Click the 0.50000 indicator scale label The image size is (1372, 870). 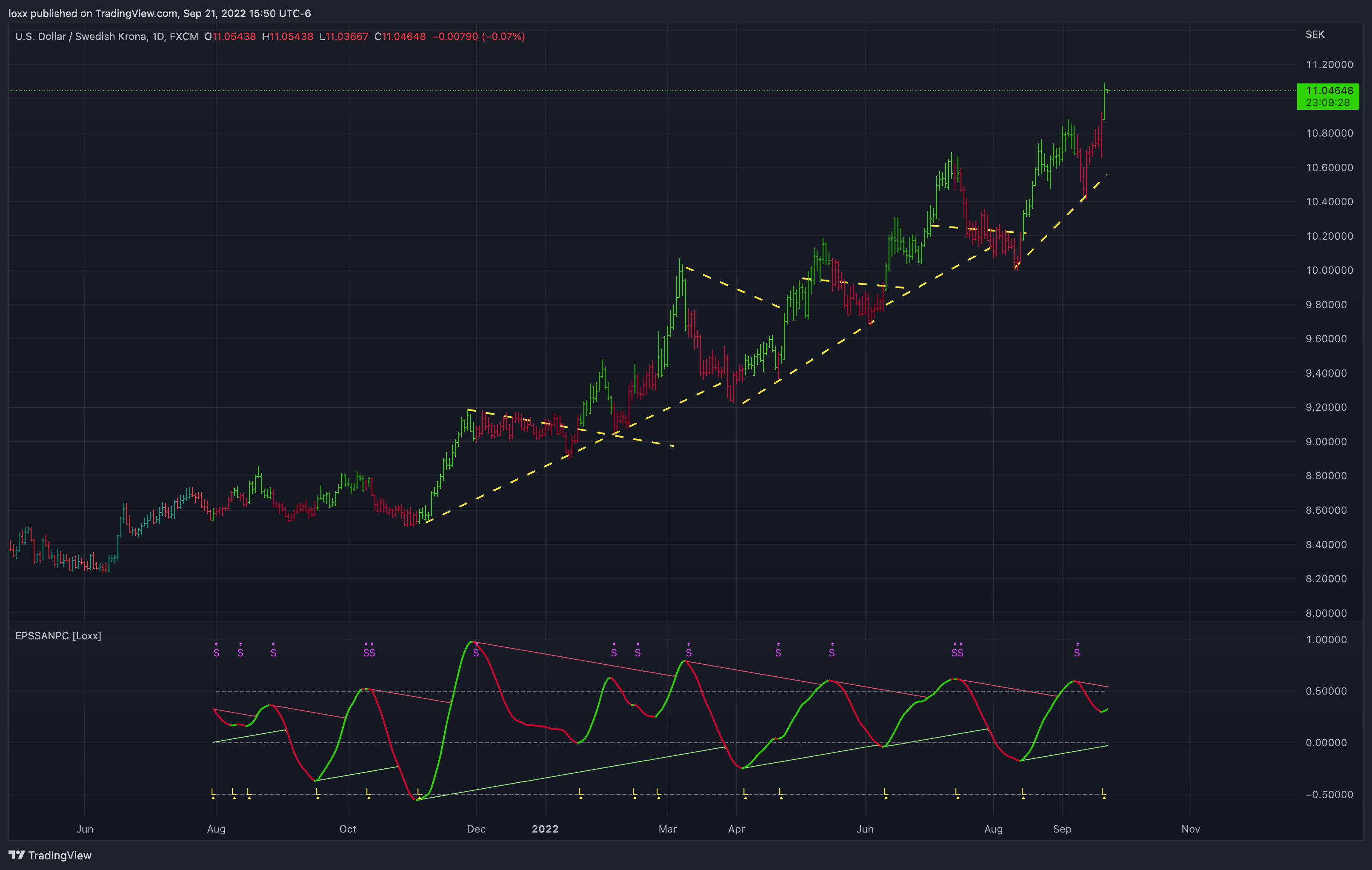[x=1326, y=691]
